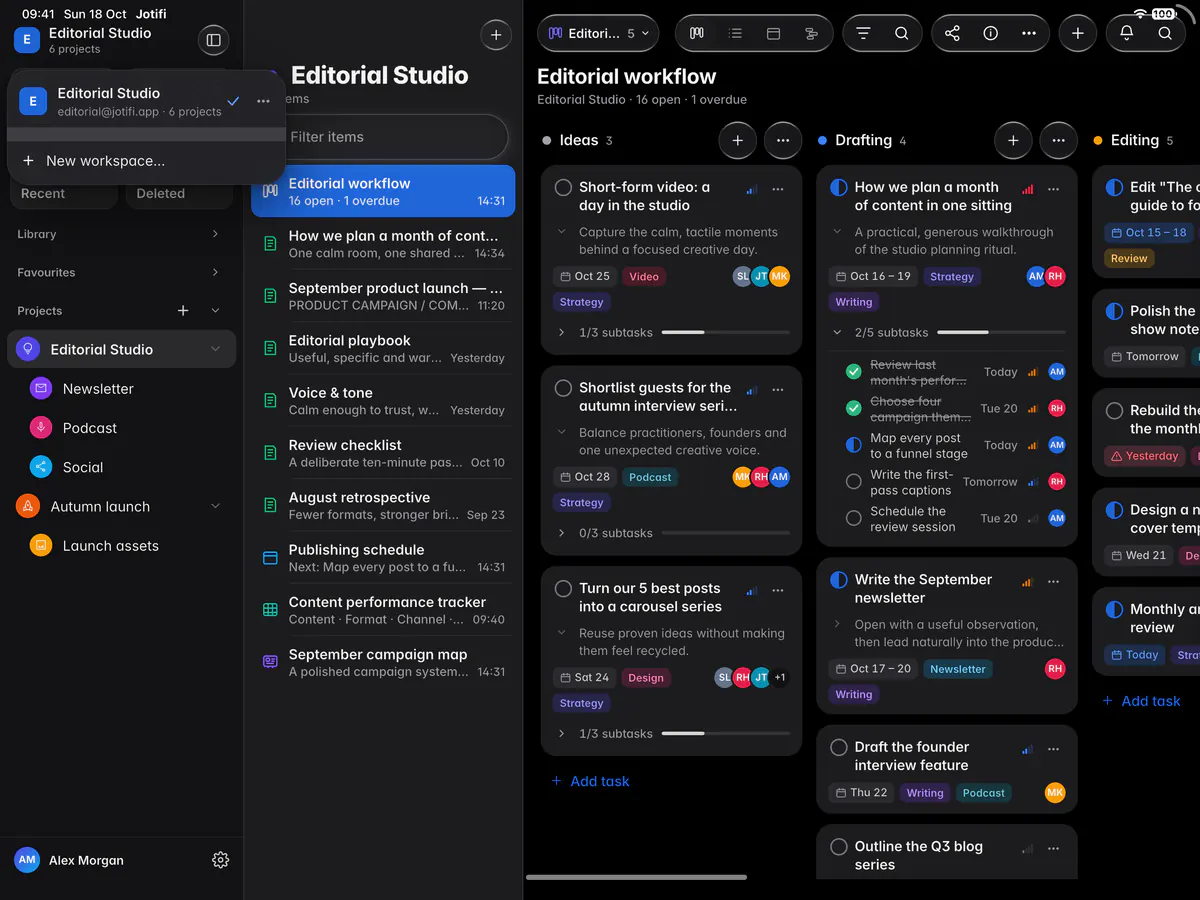Collapse the Autumn launch project chevron
The height and width of the screenshot is (900, 1200).
pos(215,507)
